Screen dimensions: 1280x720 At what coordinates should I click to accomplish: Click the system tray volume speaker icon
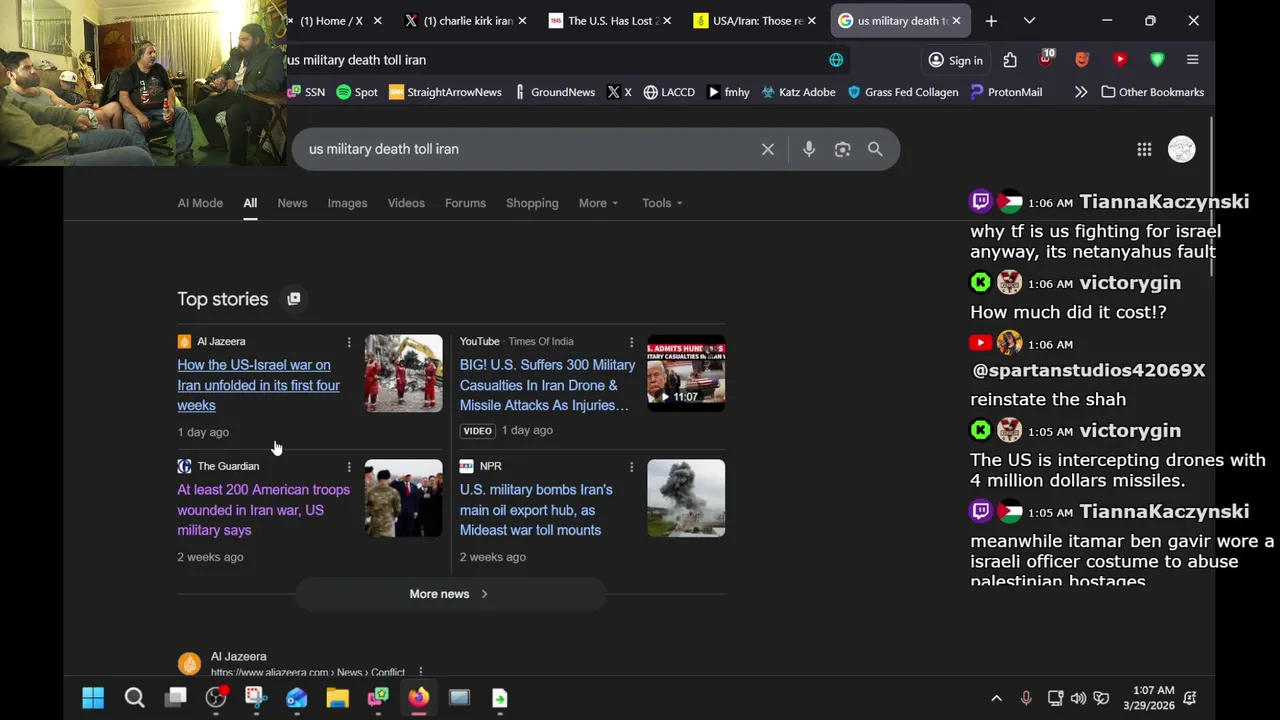coord(1078,698)
